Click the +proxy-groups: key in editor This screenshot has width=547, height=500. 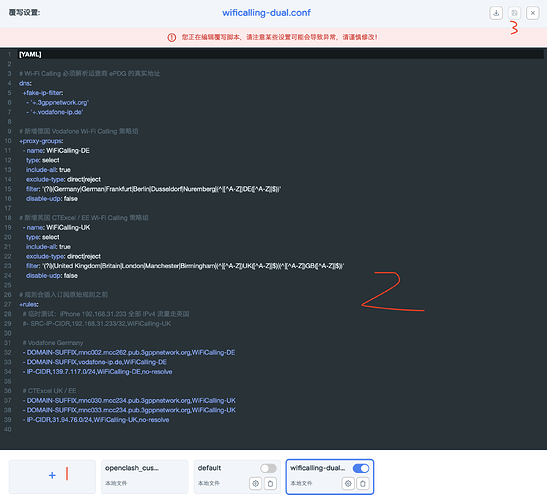click(x=41, y=141)
